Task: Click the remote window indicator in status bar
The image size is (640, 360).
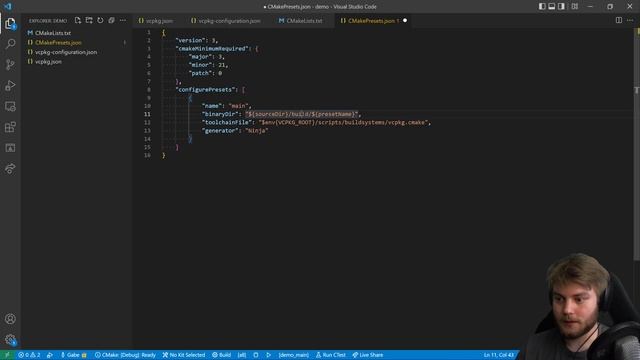Action: tap(7, 355)
